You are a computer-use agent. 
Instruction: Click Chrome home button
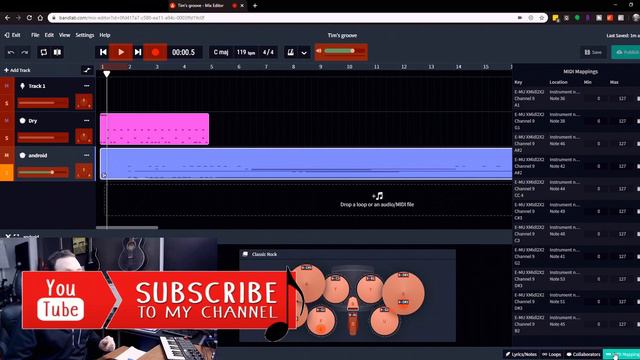[x=40, y=18]
